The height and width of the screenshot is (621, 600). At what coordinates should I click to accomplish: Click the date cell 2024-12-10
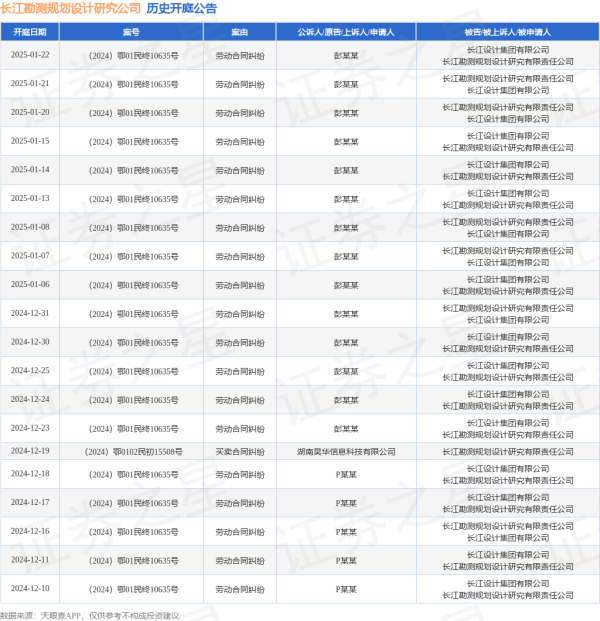[30, 589]
